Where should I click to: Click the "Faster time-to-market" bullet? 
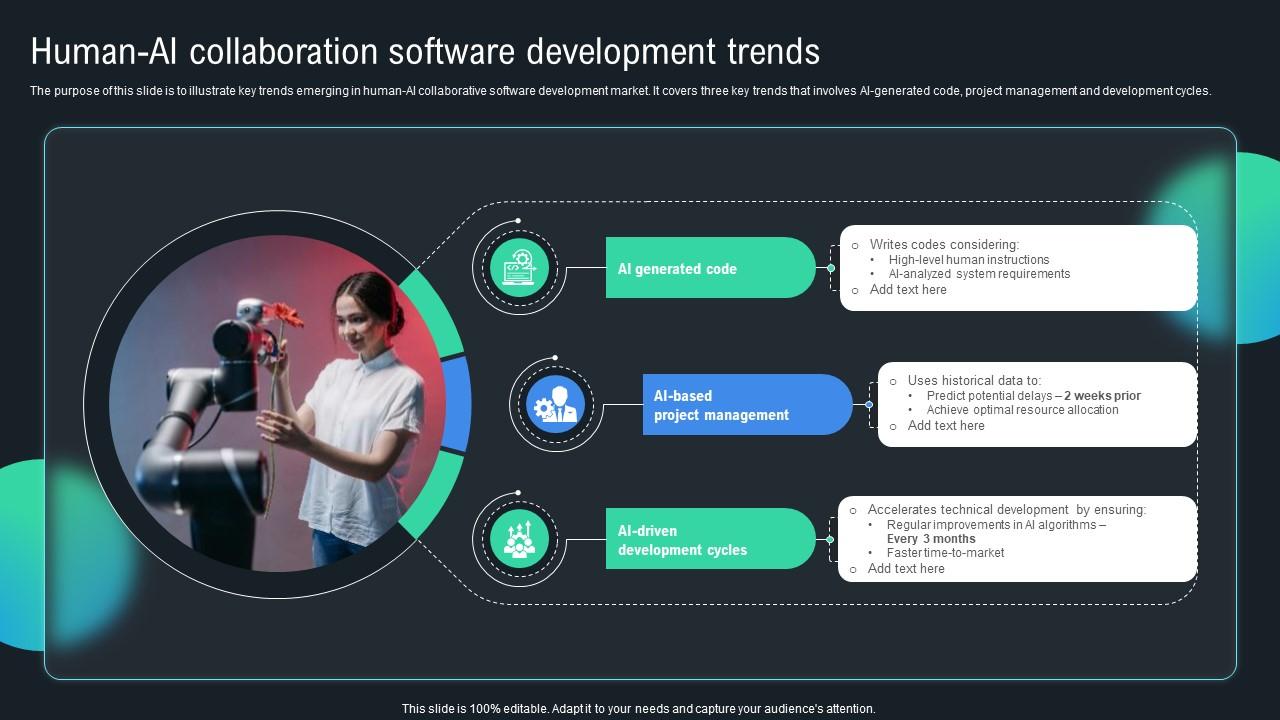[x=945, y=553]
